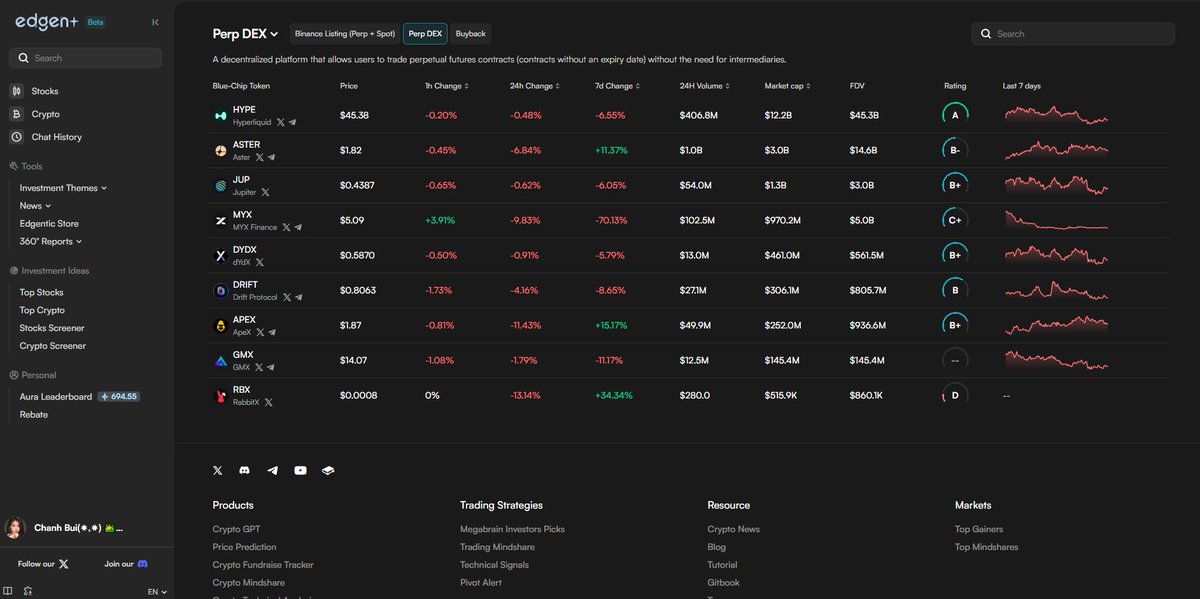Expand 360° Reports submenu
The width and height of the screenshot is (1200, 599).
pos(51,241)
